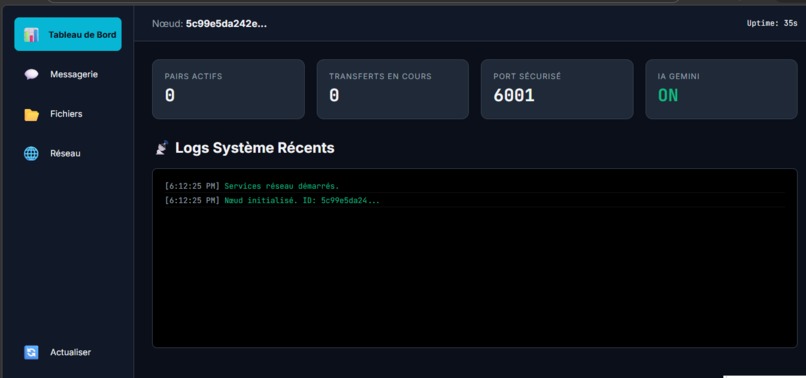Image resolution: width=806 pixels, height=378 pixels.
Task: Click log line 'Services réseau démarrés.'
Action: pyautogui.click(x=282, y=186)
